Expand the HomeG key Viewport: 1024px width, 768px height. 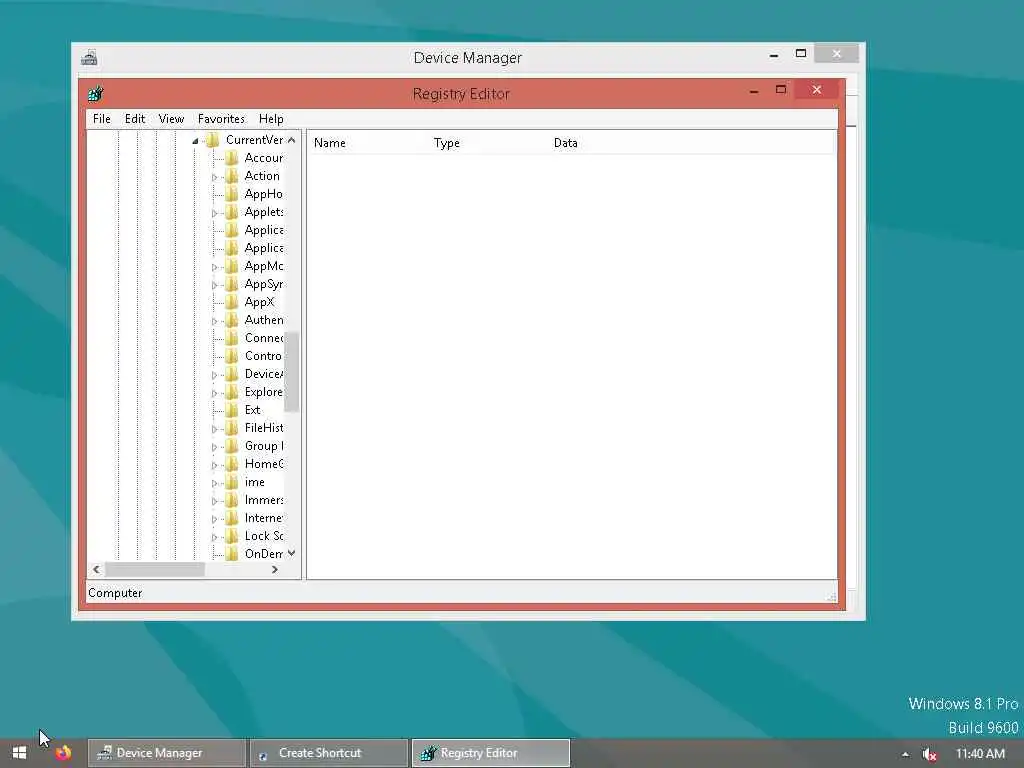pyautogui.click(x=214, y=465)
